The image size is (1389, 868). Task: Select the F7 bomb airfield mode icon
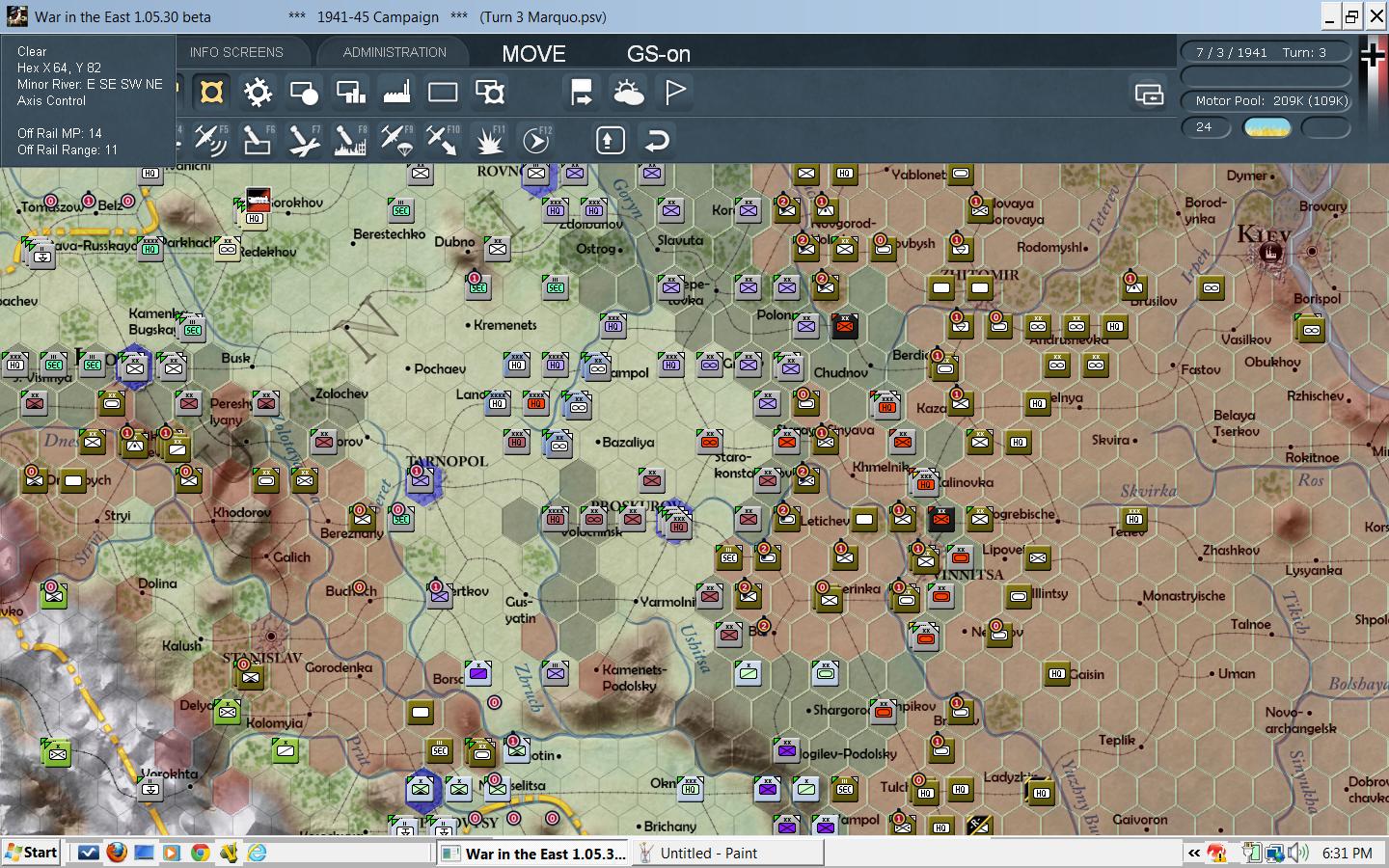pyautogui.click(x=304, y=140)
